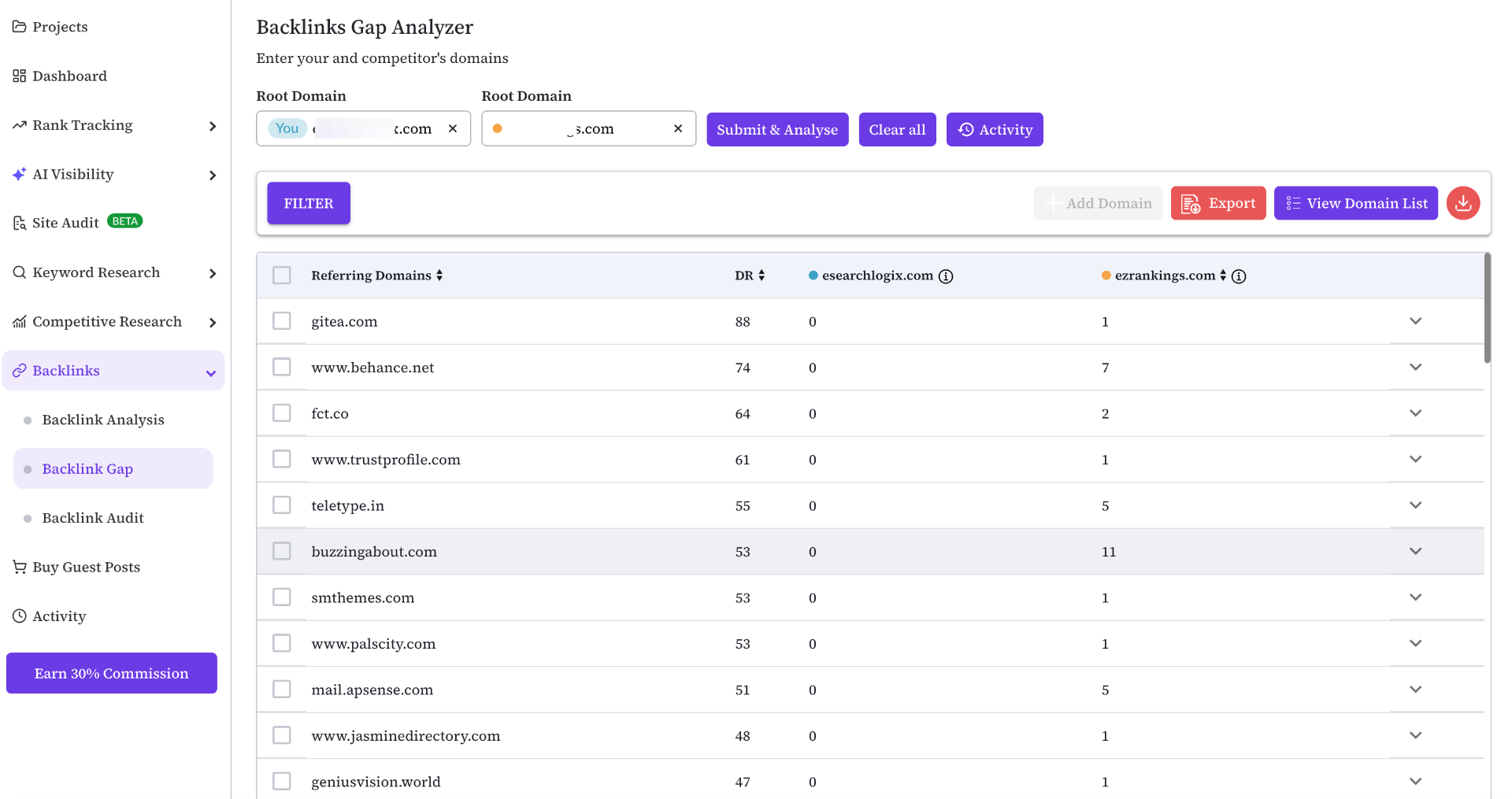Clear the second root domain with X
1512x799 pixels.
(x=678, y=128)
